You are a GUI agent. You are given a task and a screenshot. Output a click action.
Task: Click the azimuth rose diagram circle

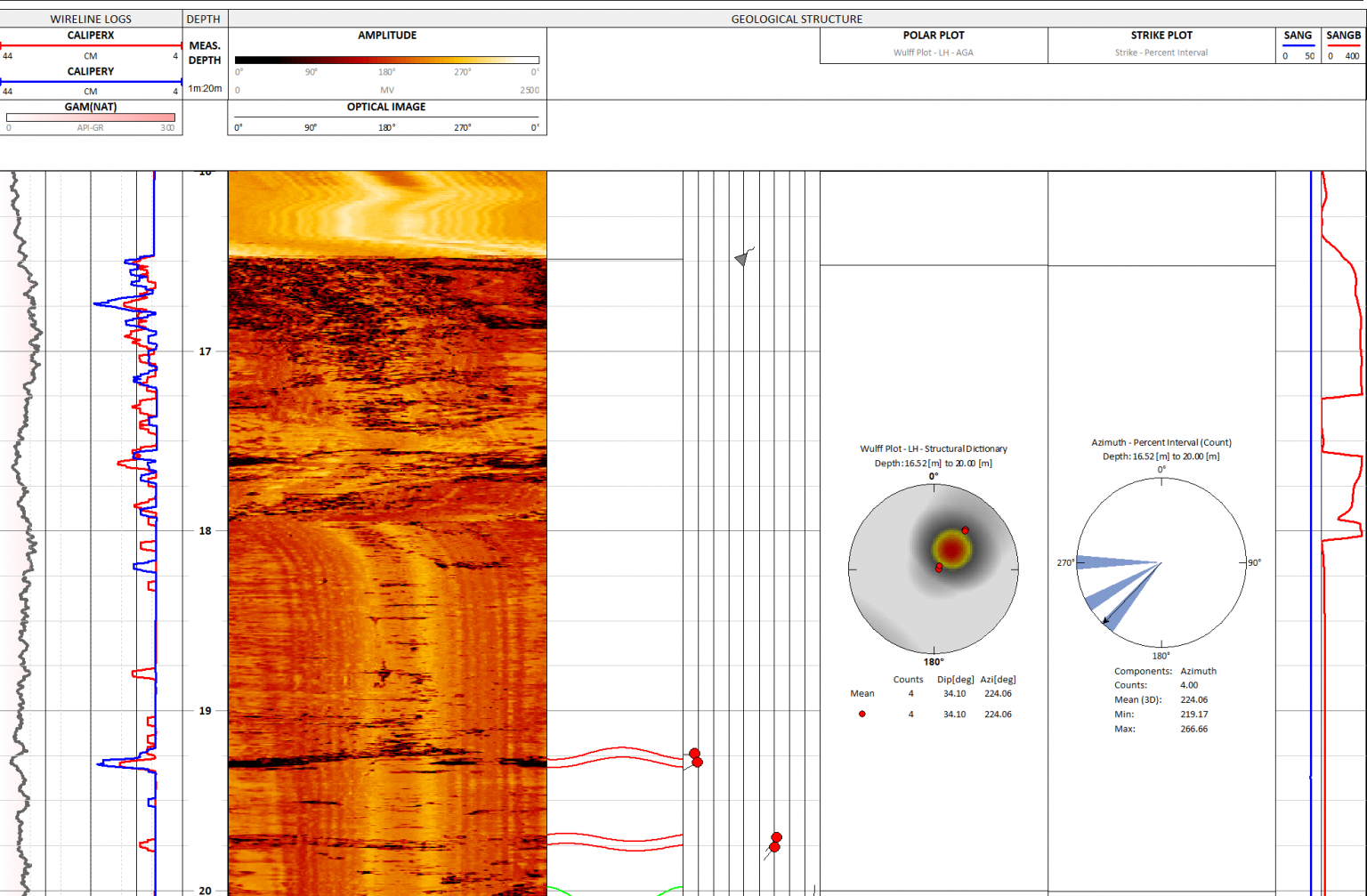pos(1160,562)
